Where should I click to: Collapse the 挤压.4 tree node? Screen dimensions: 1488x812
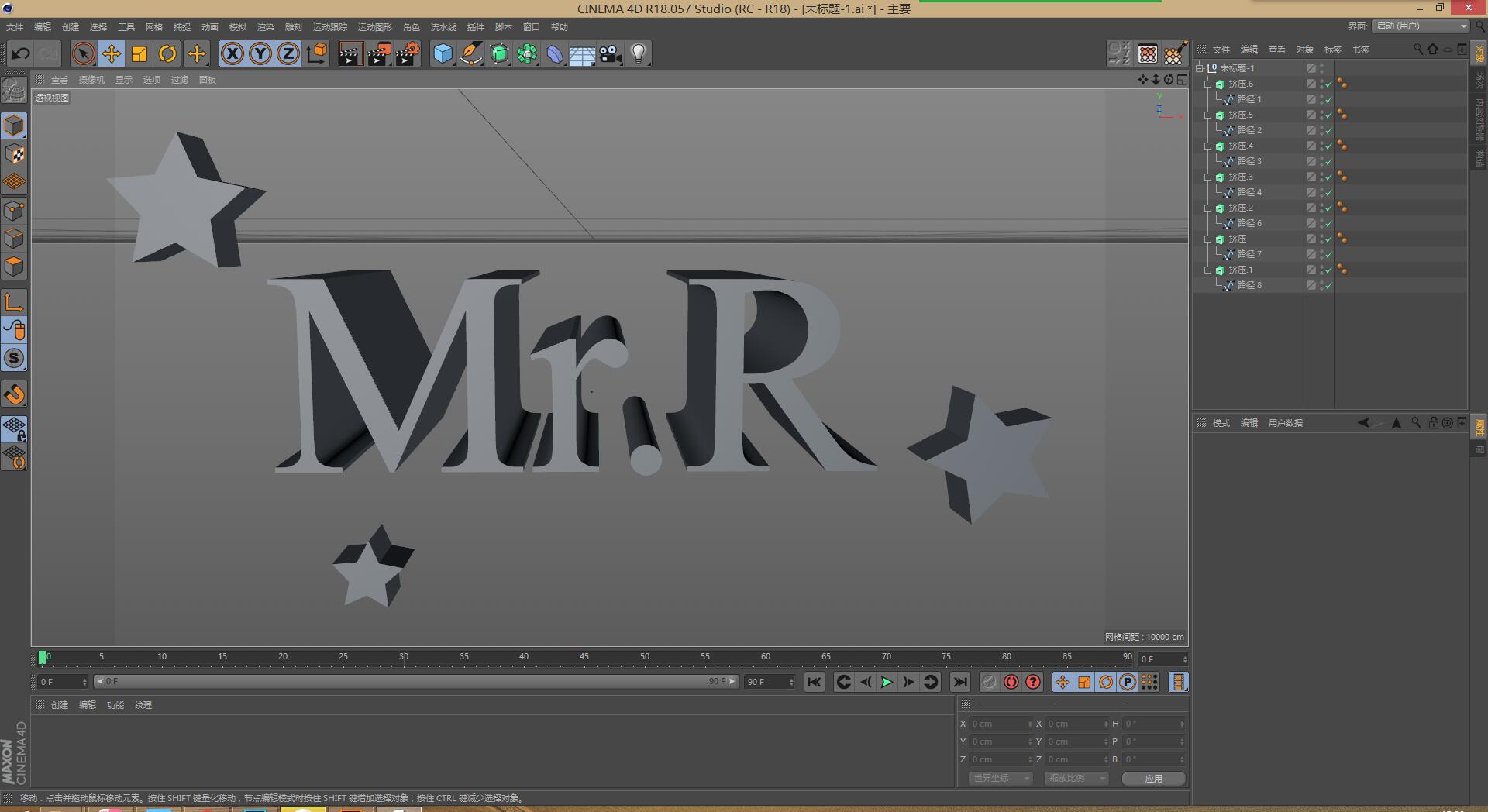pyautogui.click(x=1207, y=146)
